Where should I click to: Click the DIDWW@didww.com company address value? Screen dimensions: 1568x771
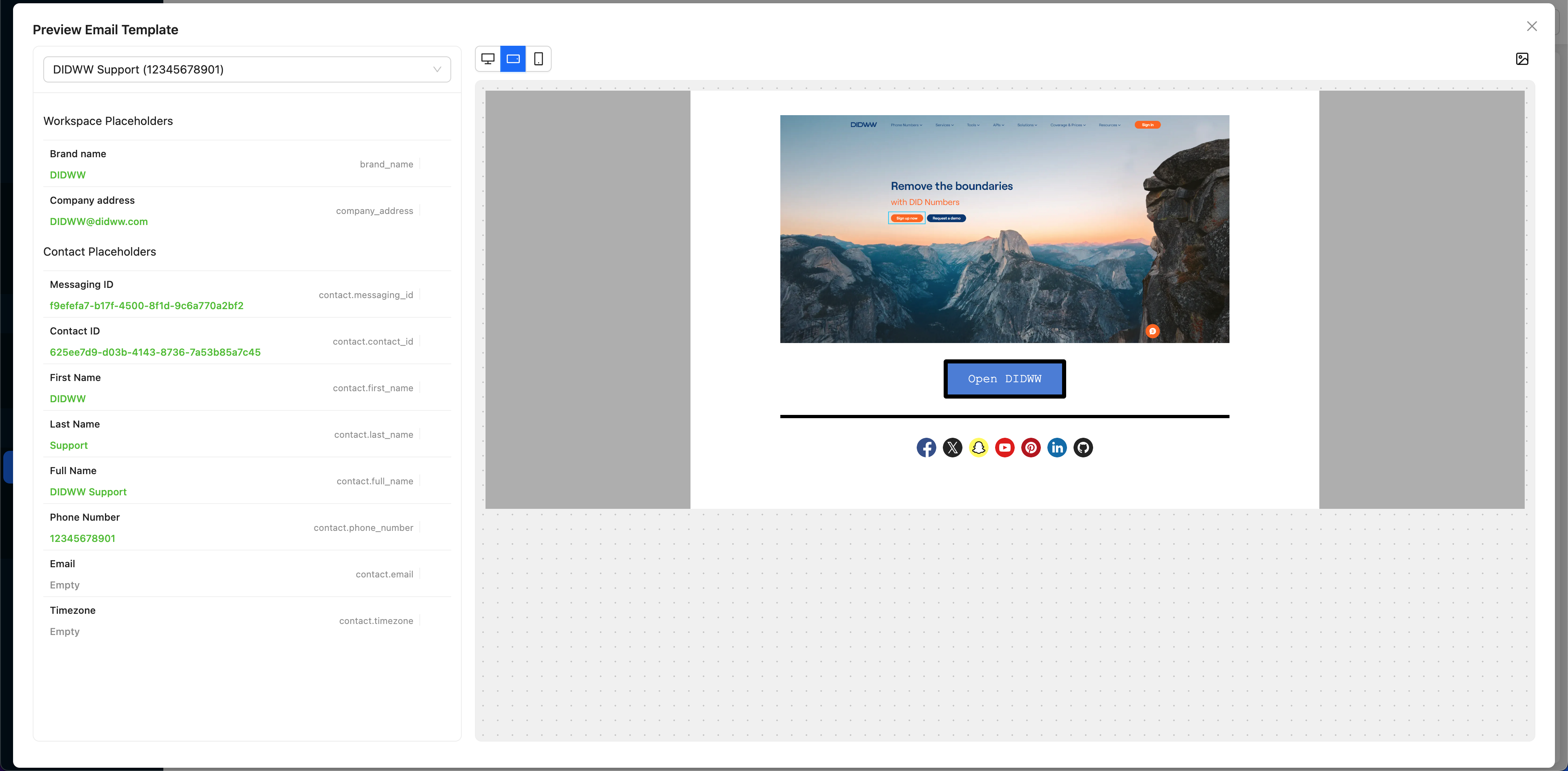pyautogui.click(x=98, y=221)
